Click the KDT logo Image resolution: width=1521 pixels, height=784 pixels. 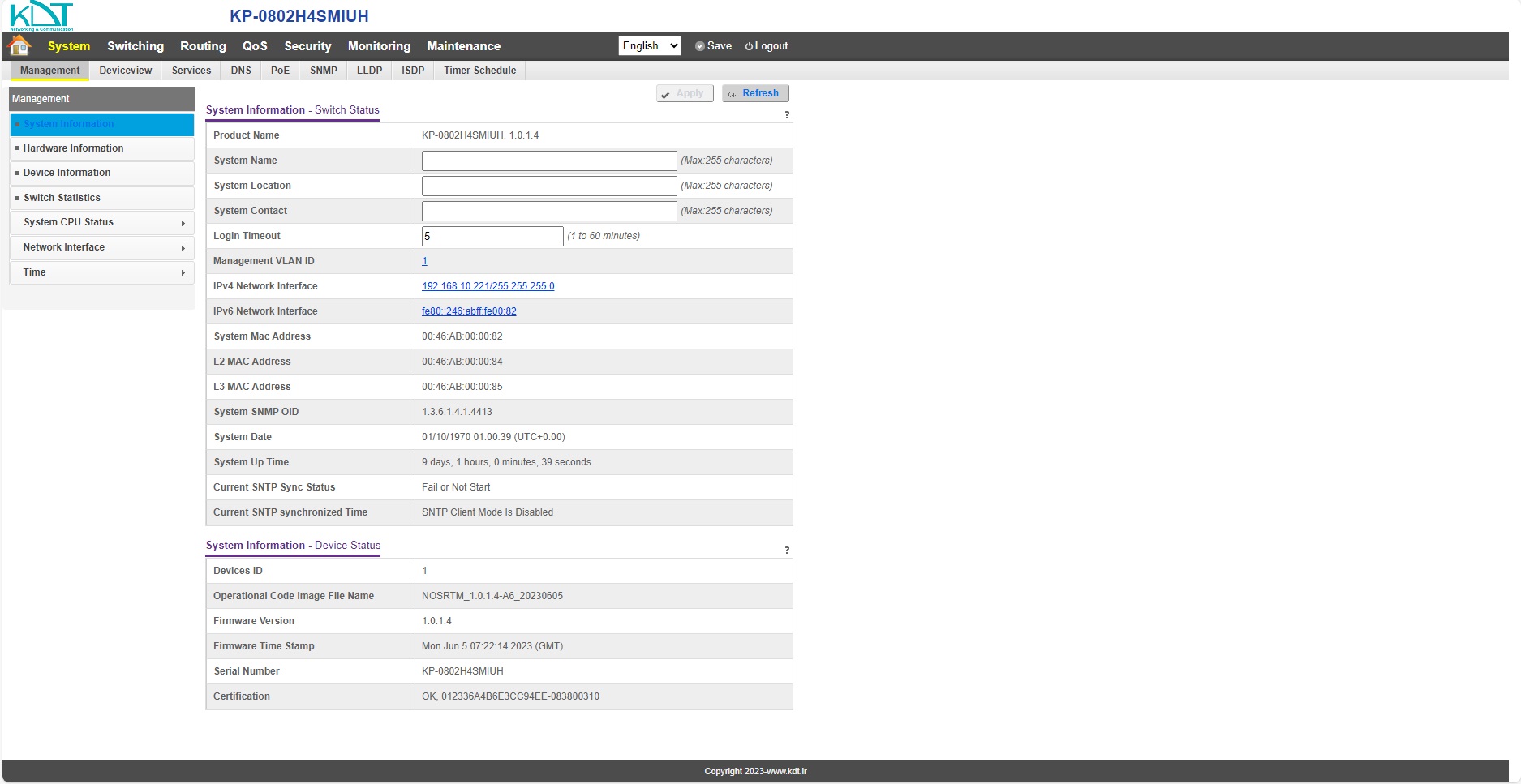[x=41, y=16]
